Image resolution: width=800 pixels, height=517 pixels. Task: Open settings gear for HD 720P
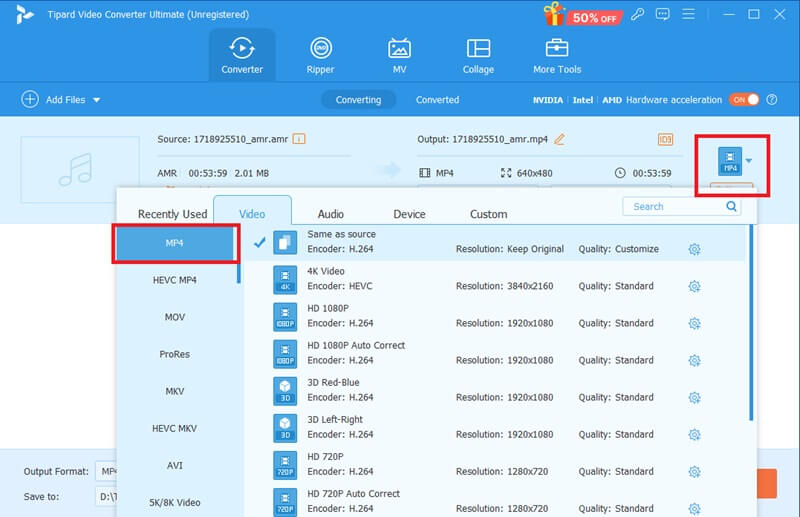[694, 472]
